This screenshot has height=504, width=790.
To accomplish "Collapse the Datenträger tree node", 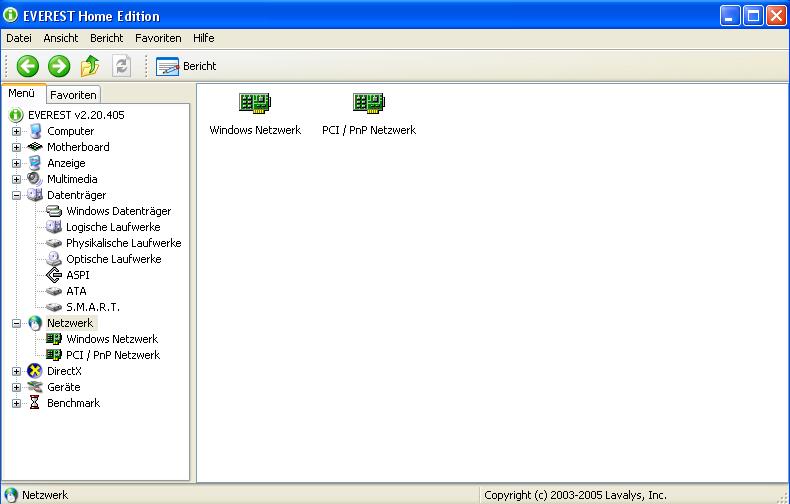I will (x=16, y=195).
